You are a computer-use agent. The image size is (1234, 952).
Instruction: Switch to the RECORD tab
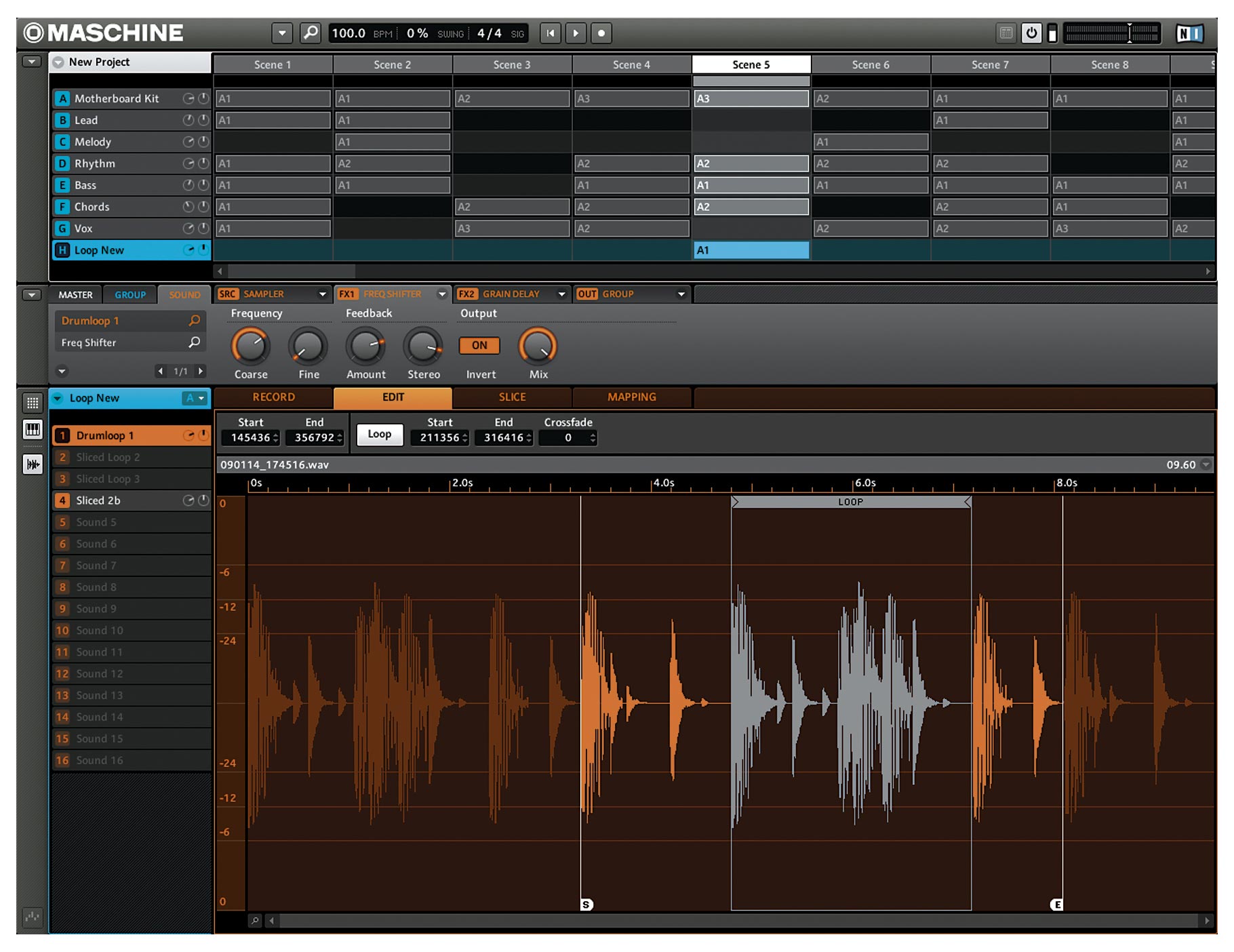pos(274,397)
